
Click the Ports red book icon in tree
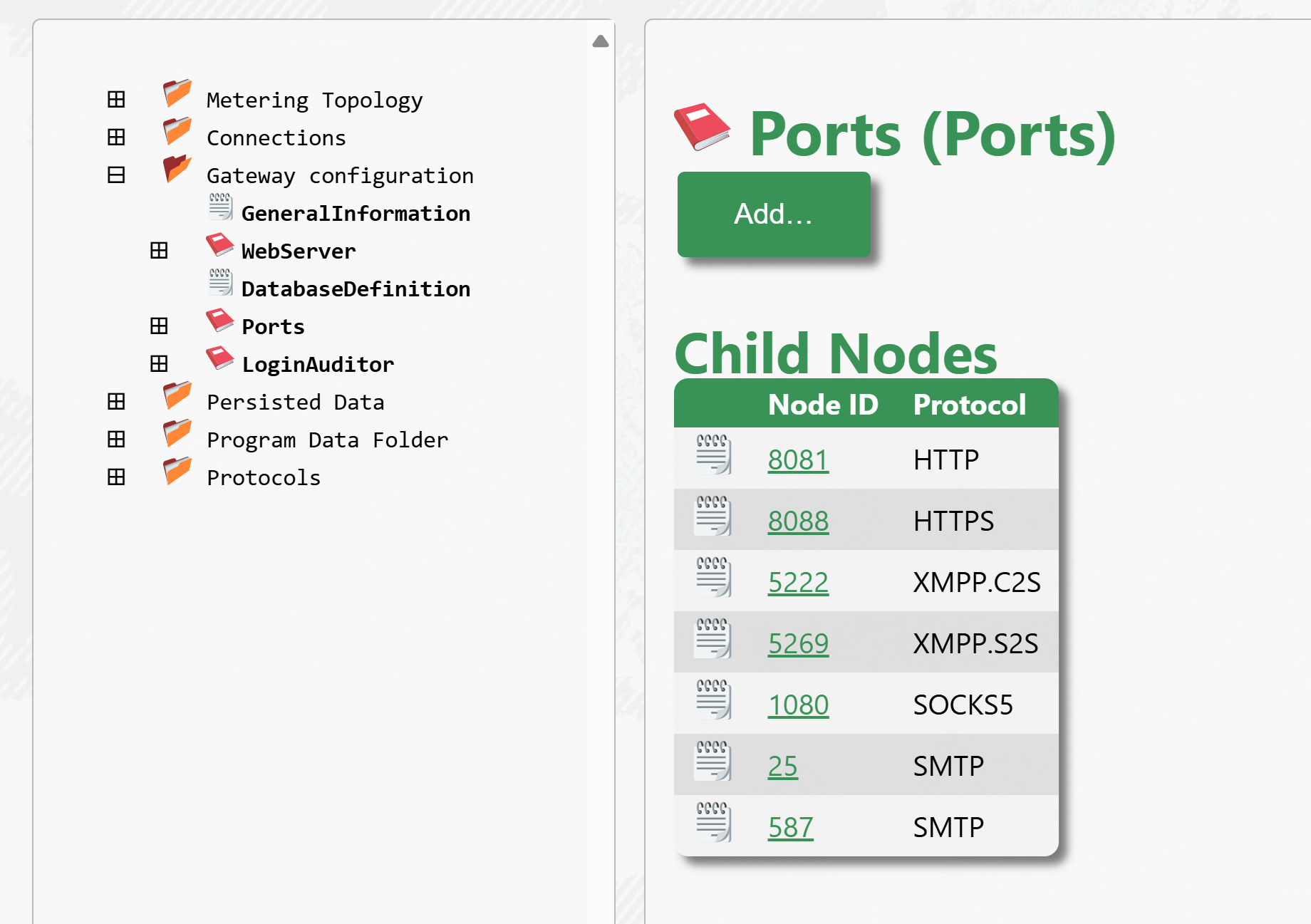click(220, 320)
